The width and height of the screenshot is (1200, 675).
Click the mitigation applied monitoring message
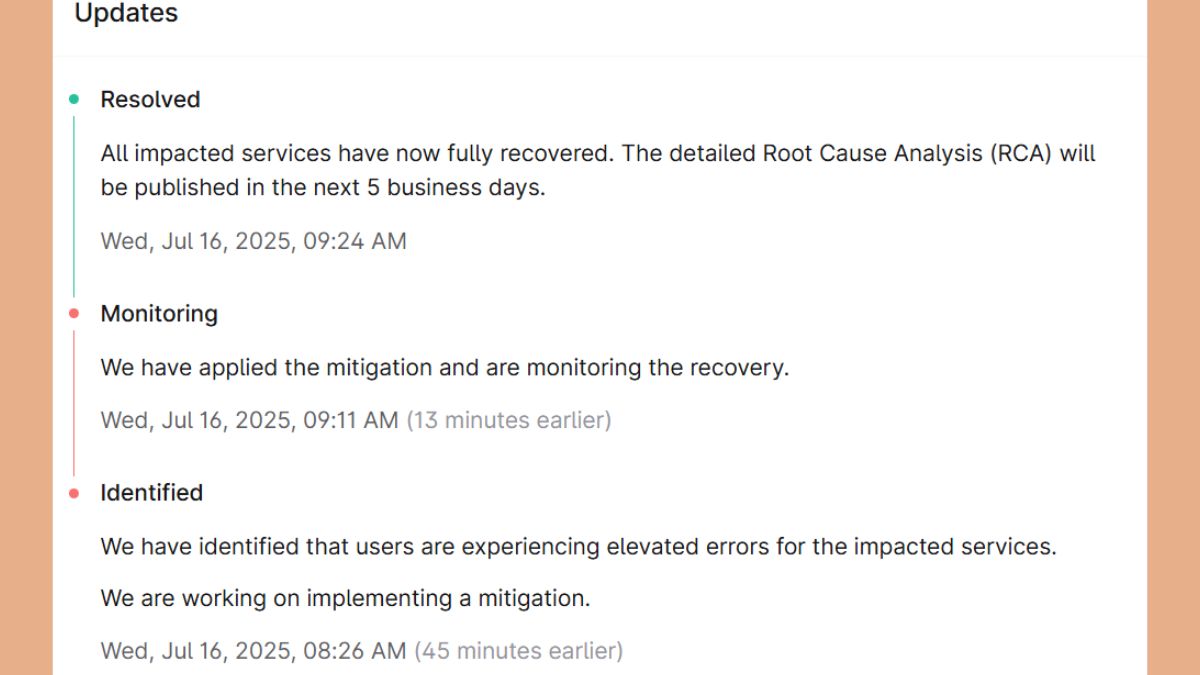click(444, 367)
